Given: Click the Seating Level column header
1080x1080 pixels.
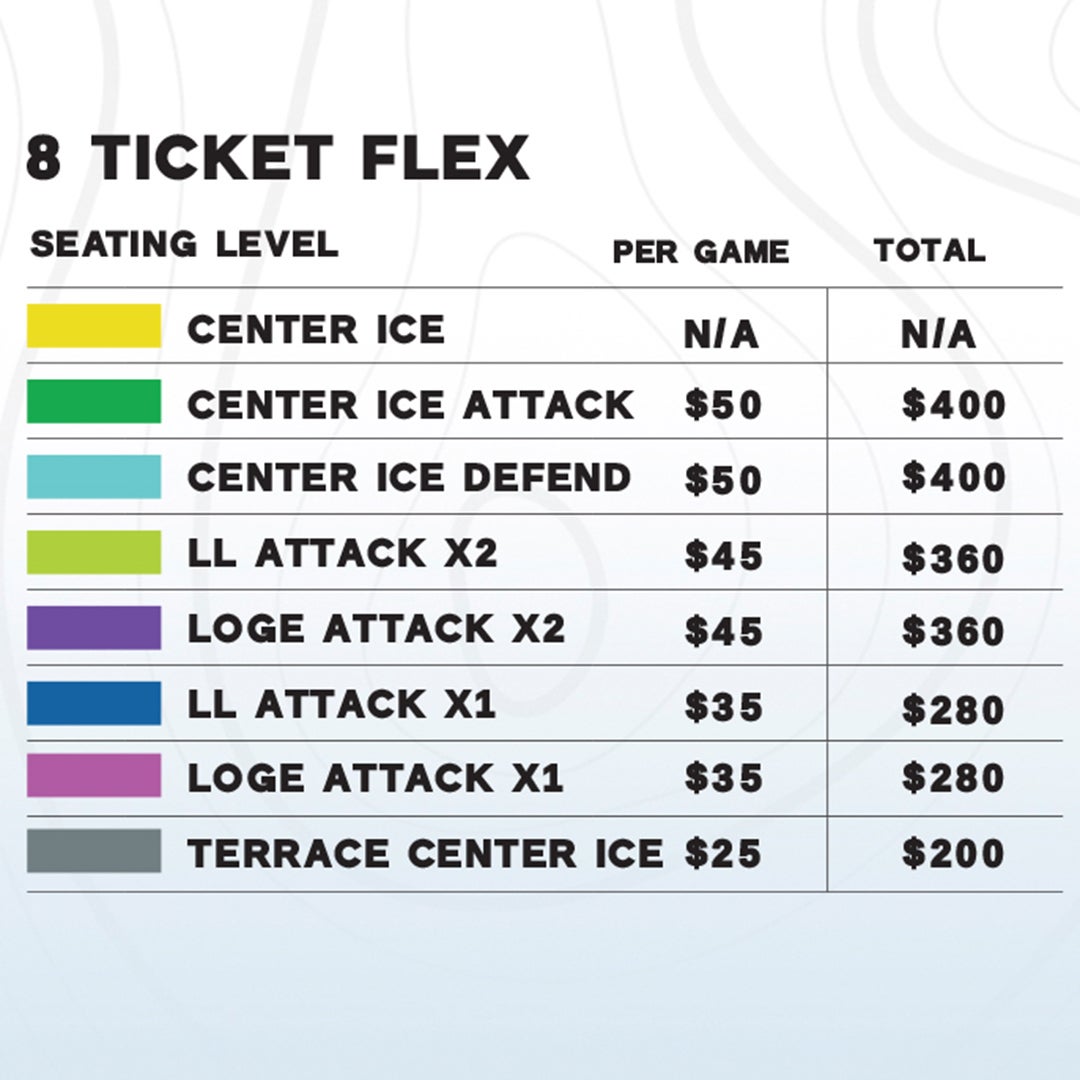Looking at the screenshot, I should 185,244.
